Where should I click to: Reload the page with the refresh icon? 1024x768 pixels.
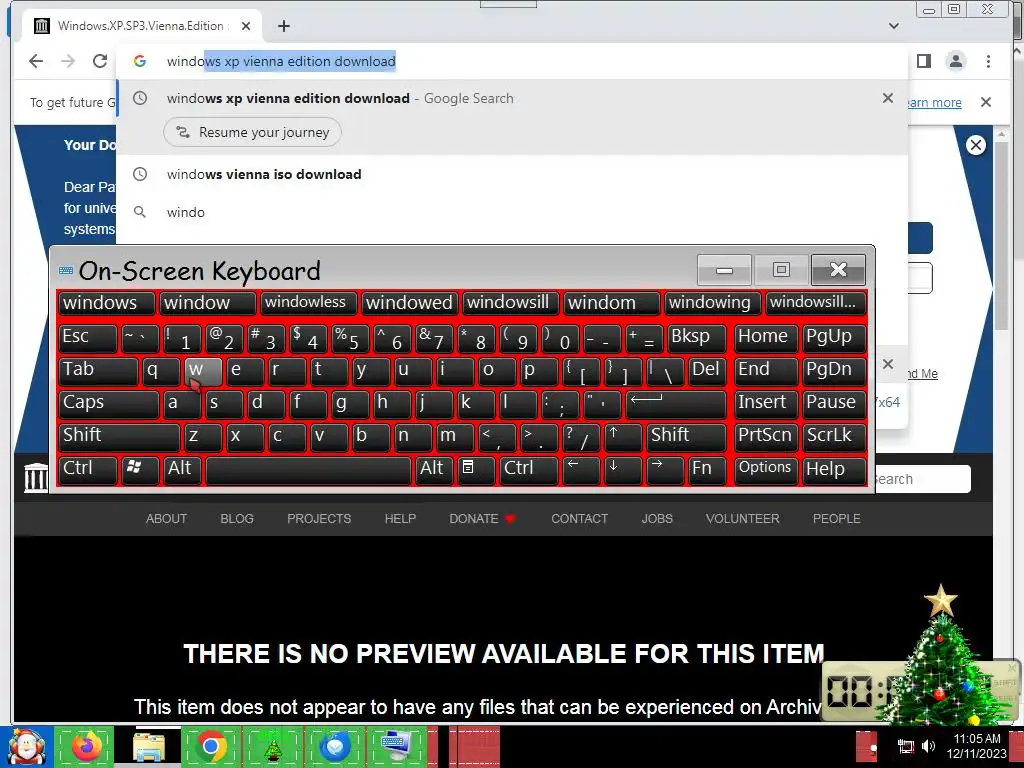pos(100,61)
